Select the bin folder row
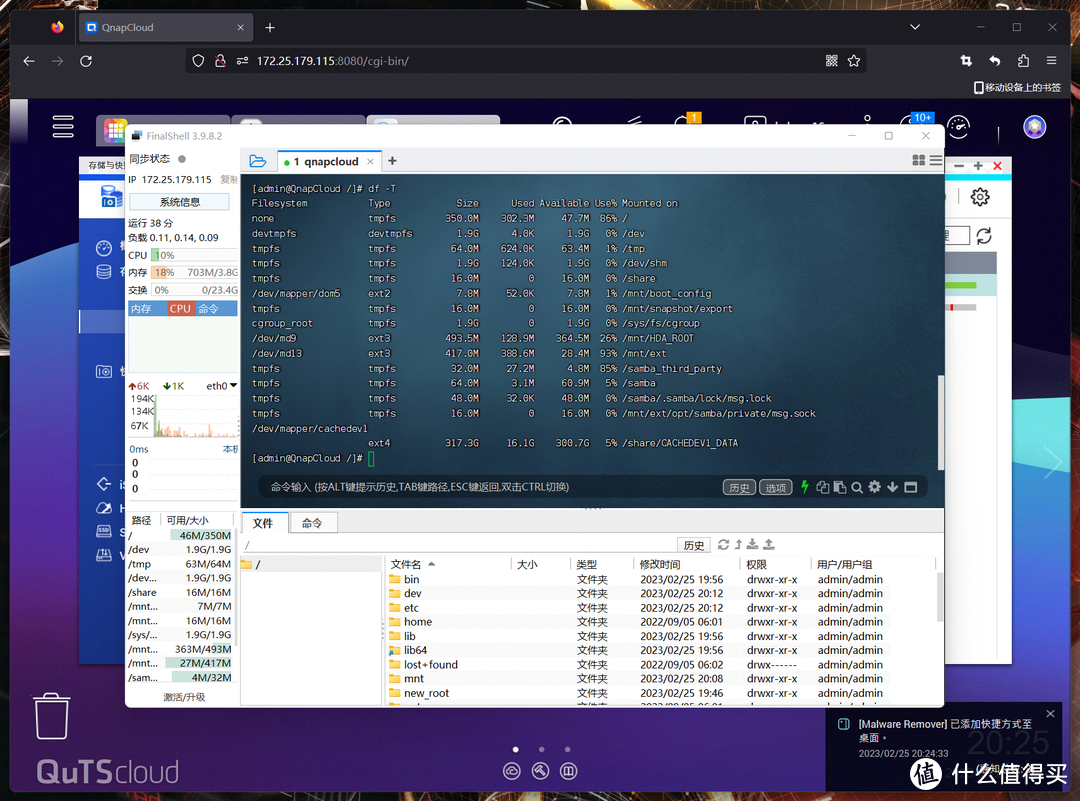The image size is (1080, 801). point(637,579)
